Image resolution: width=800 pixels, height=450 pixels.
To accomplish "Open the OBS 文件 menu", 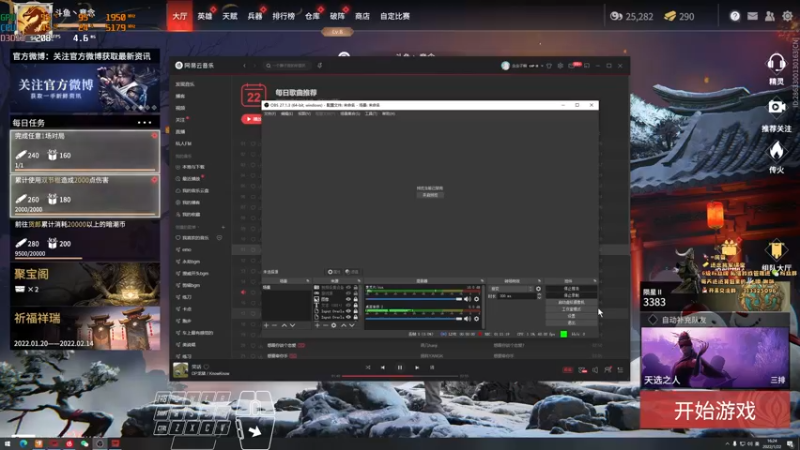I will tap(270, 114).
